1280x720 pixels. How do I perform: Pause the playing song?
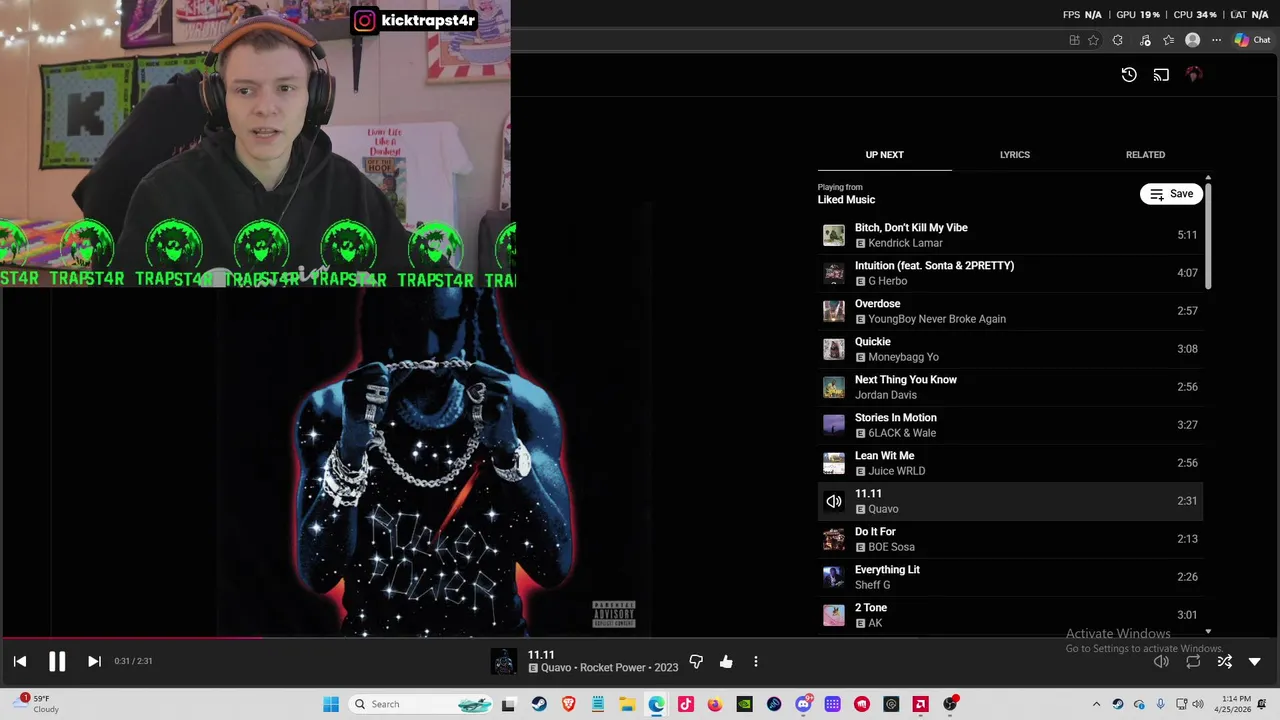tap(57, 661)
